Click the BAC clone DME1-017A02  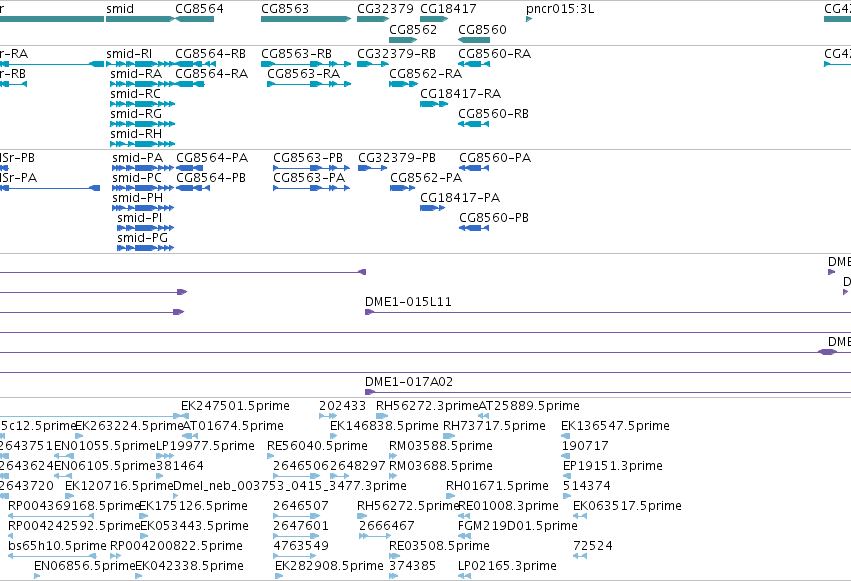[x=608, y=392]
